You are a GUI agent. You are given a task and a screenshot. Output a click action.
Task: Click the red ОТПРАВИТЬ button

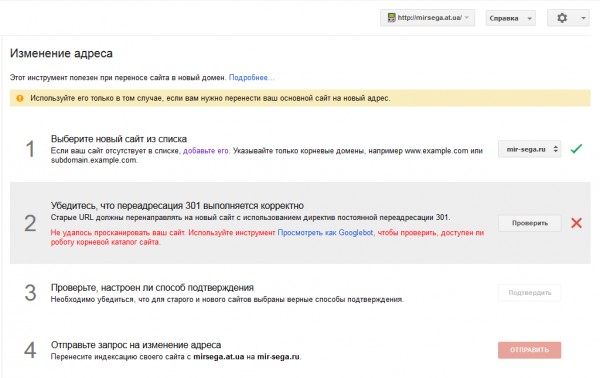pos(530,350)
